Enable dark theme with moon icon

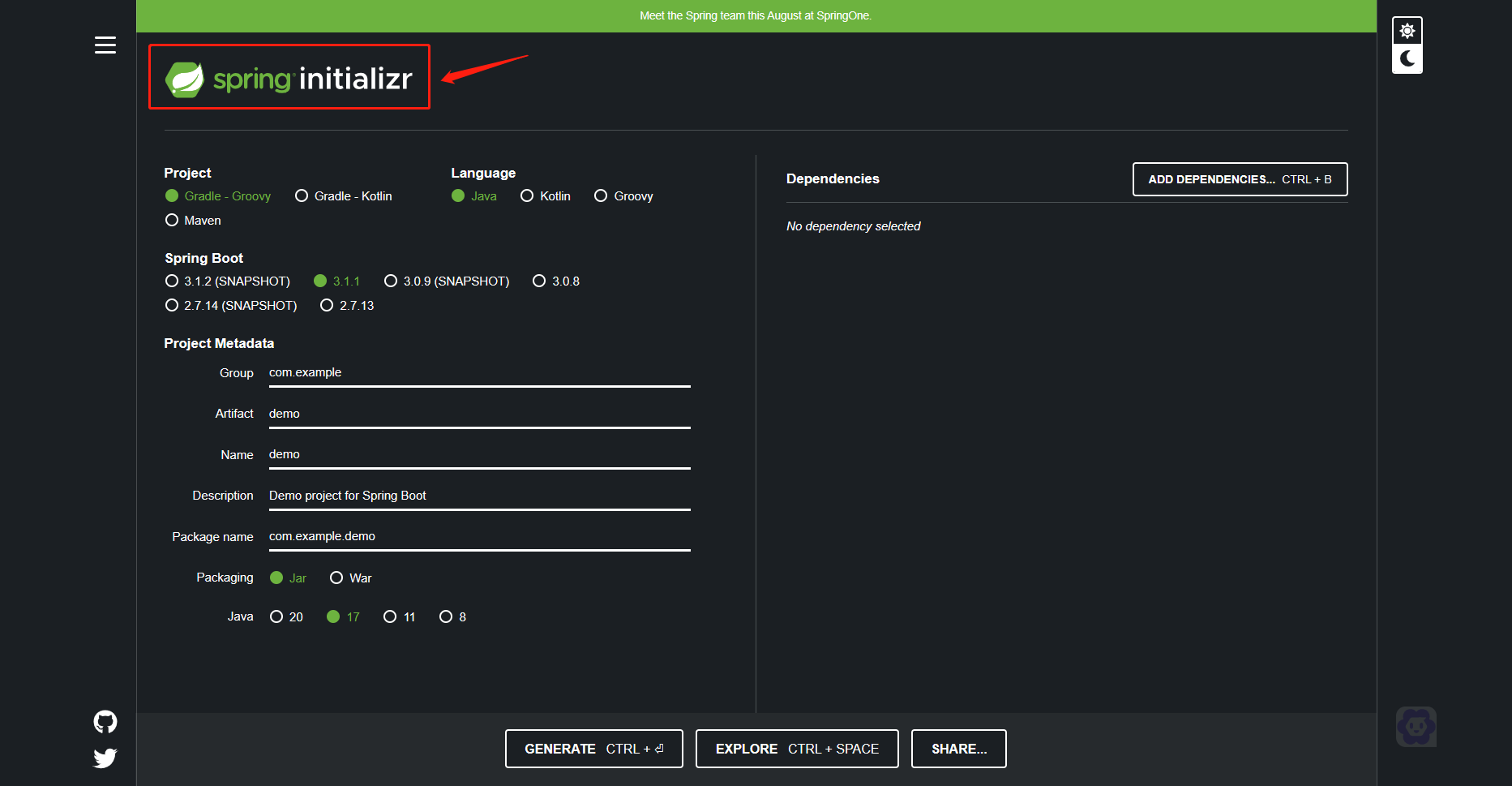click(1407, 58)
